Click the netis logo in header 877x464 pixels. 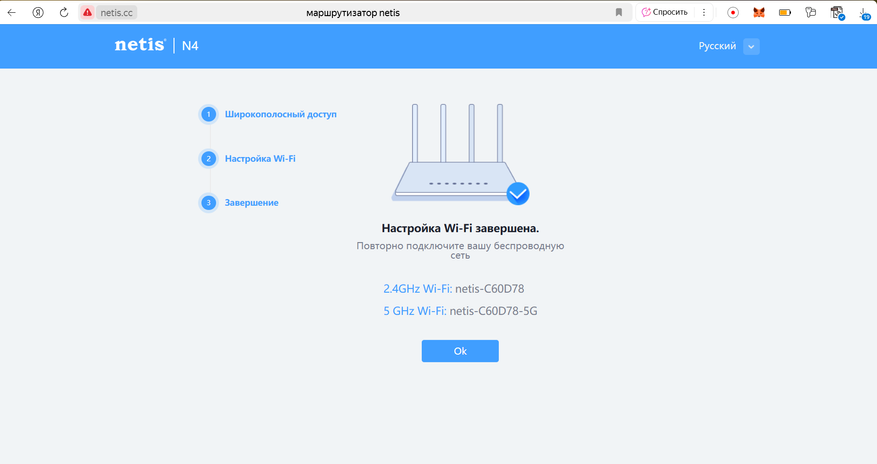coord(140,45)
